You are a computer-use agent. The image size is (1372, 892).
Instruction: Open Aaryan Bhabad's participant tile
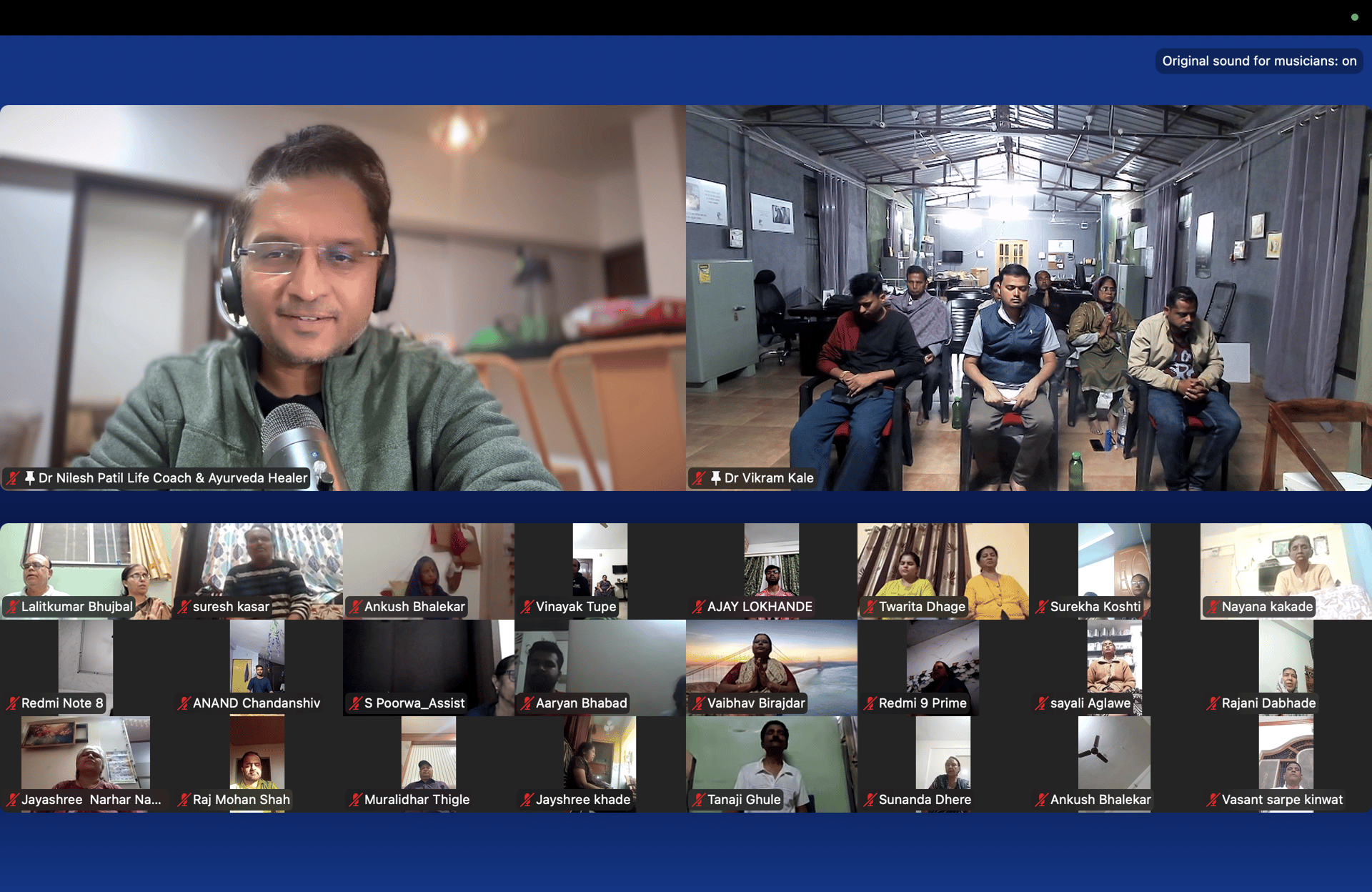coord(600,661)
